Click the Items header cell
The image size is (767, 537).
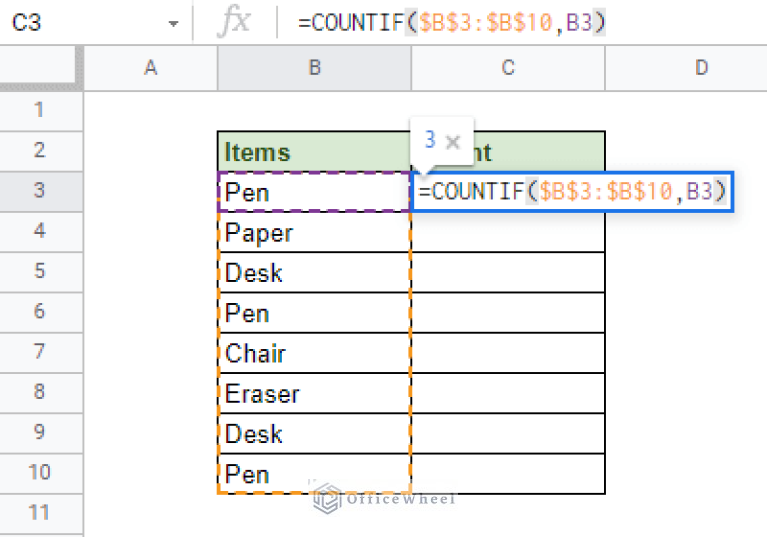(314, 152)
